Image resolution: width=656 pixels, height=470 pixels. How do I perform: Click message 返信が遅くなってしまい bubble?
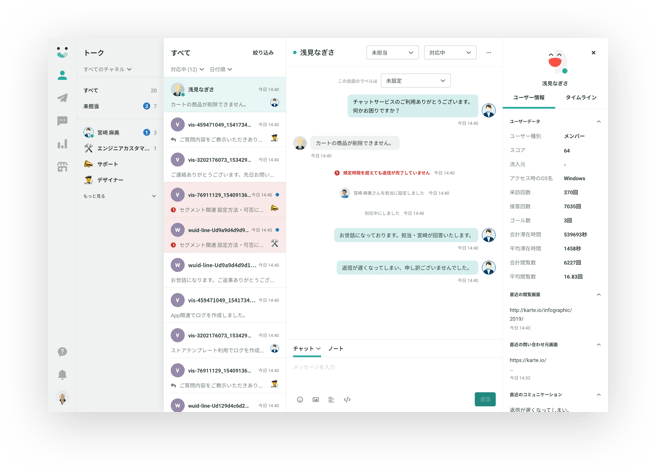pos(407,267)
